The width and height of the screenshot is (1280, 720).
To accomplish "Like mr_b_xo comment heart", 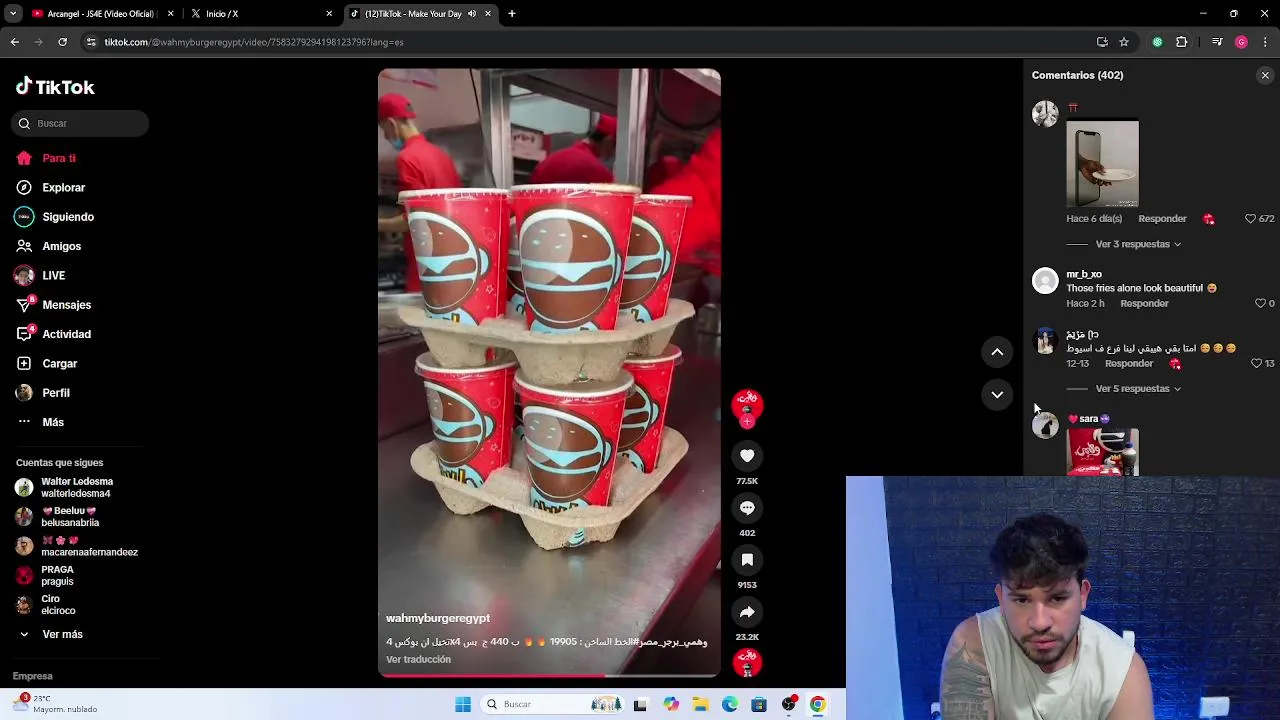I will click(x=1260, y=303).
